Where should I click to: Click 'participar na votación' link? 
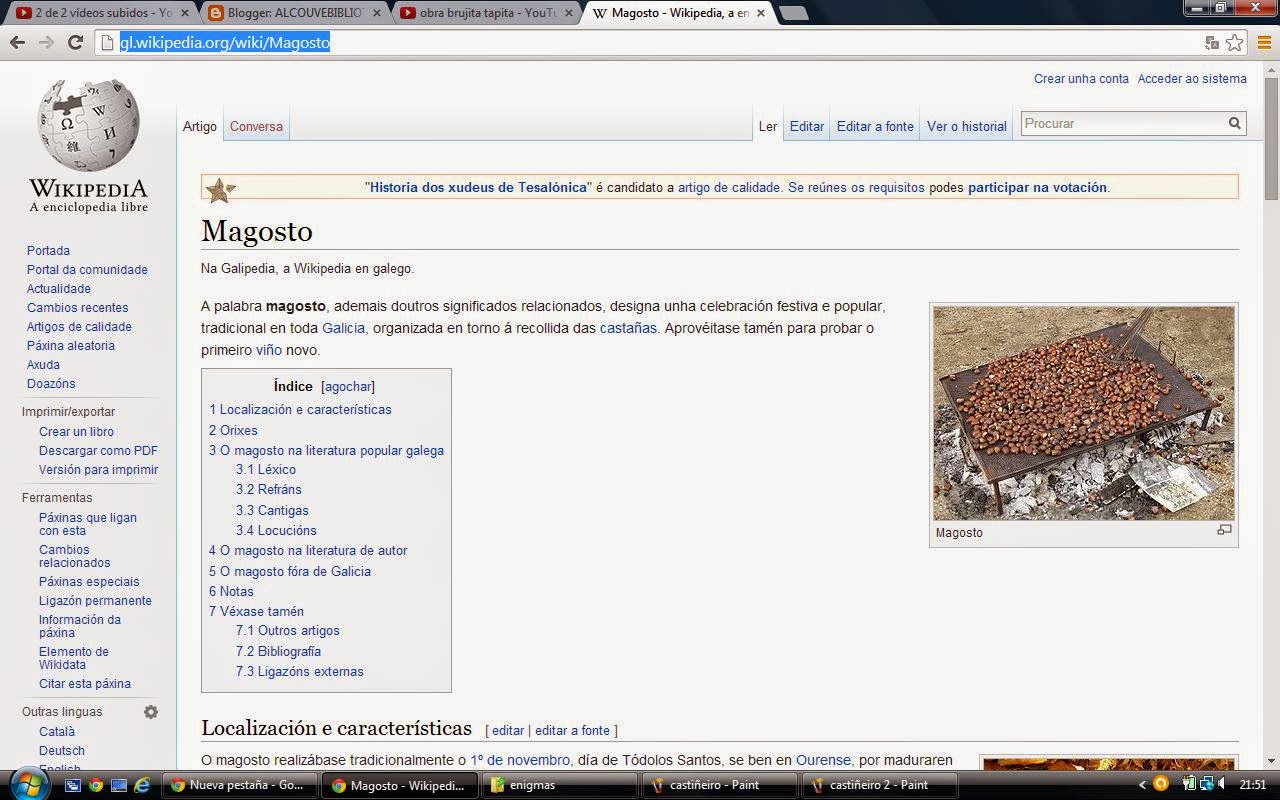click(x=1037, y=187)
